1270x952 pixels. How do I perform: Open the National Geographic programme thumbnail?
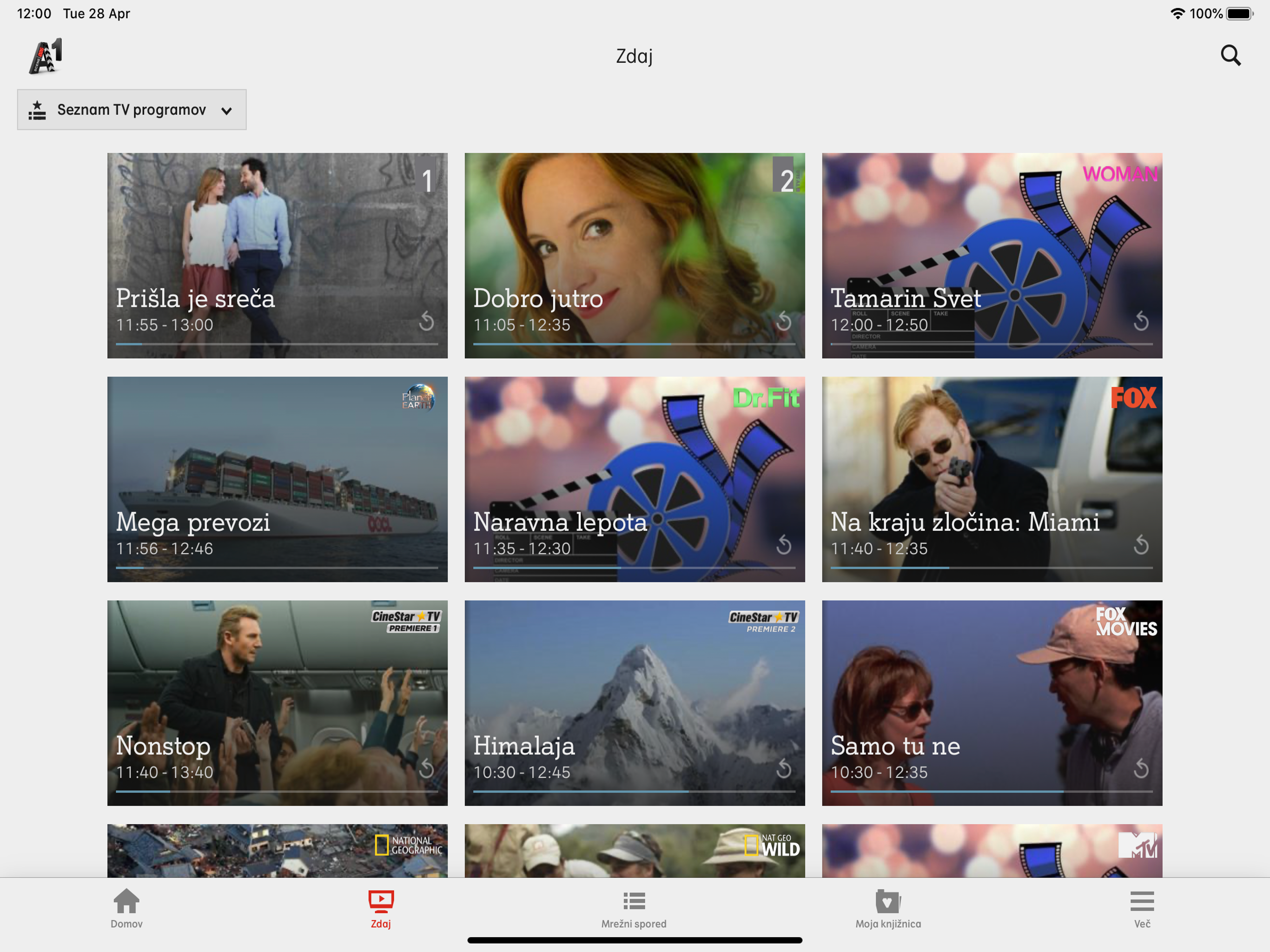[x=278, y=850]
